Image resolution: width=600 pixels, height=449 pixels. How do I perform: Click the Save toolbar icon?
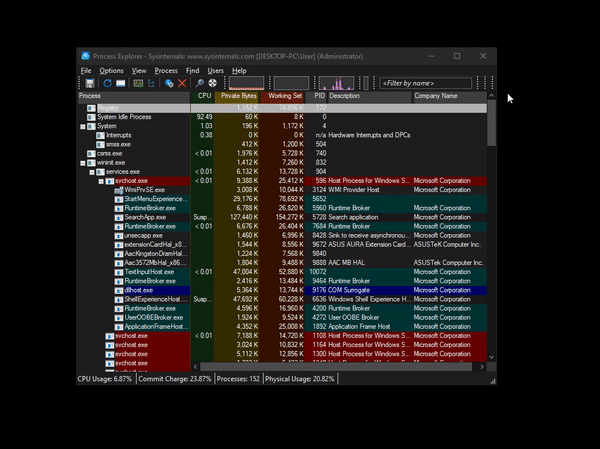pyautogui.click(x=90, y=83)
